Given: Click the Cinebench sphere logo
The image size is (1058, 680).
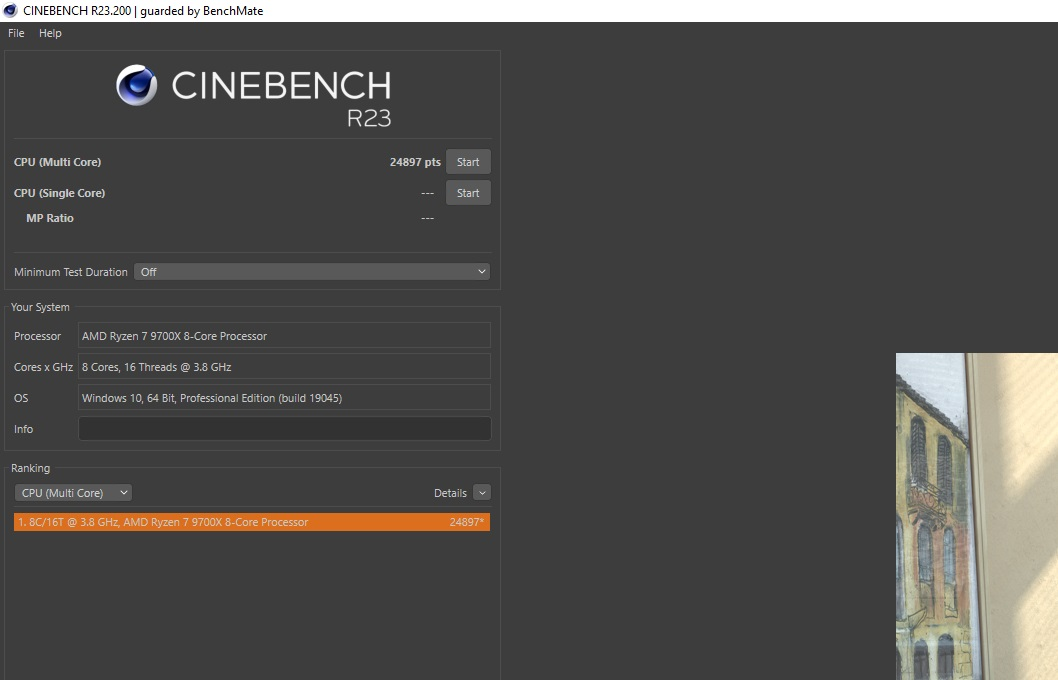Looking at the screenshot, I should (137, 85).
